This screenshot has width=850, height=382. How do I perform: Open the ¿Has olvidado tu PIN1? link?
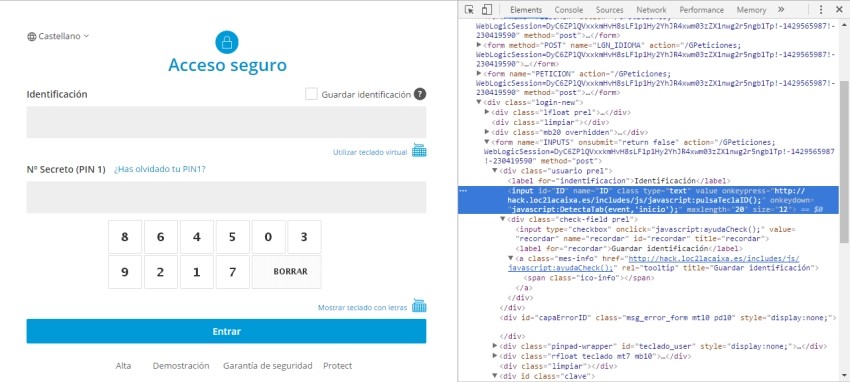click(x=159, y=169)
